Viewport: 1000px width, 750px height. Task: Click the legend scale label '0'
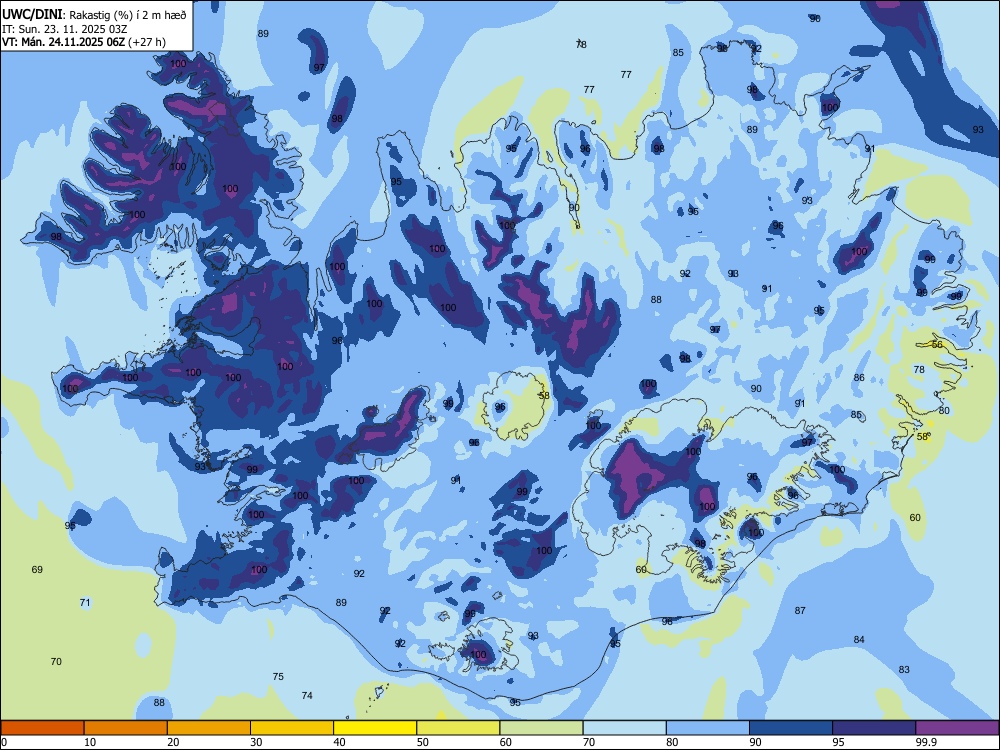(x=4, y=742)
